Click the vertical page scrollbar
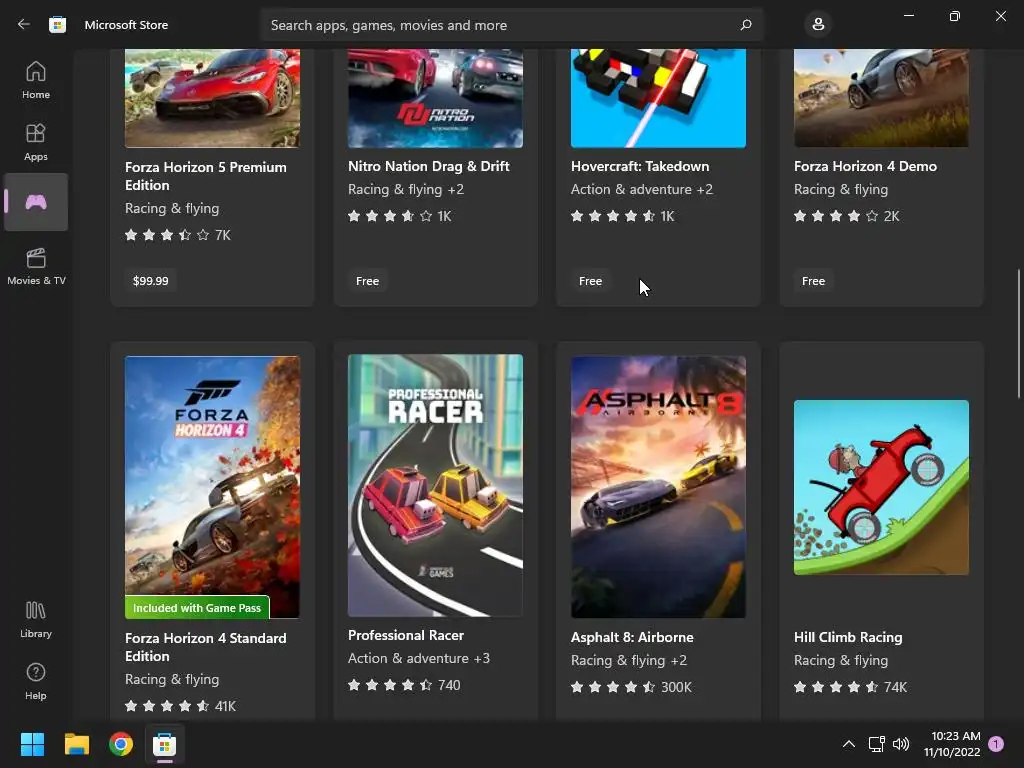 click(1018, 333)
